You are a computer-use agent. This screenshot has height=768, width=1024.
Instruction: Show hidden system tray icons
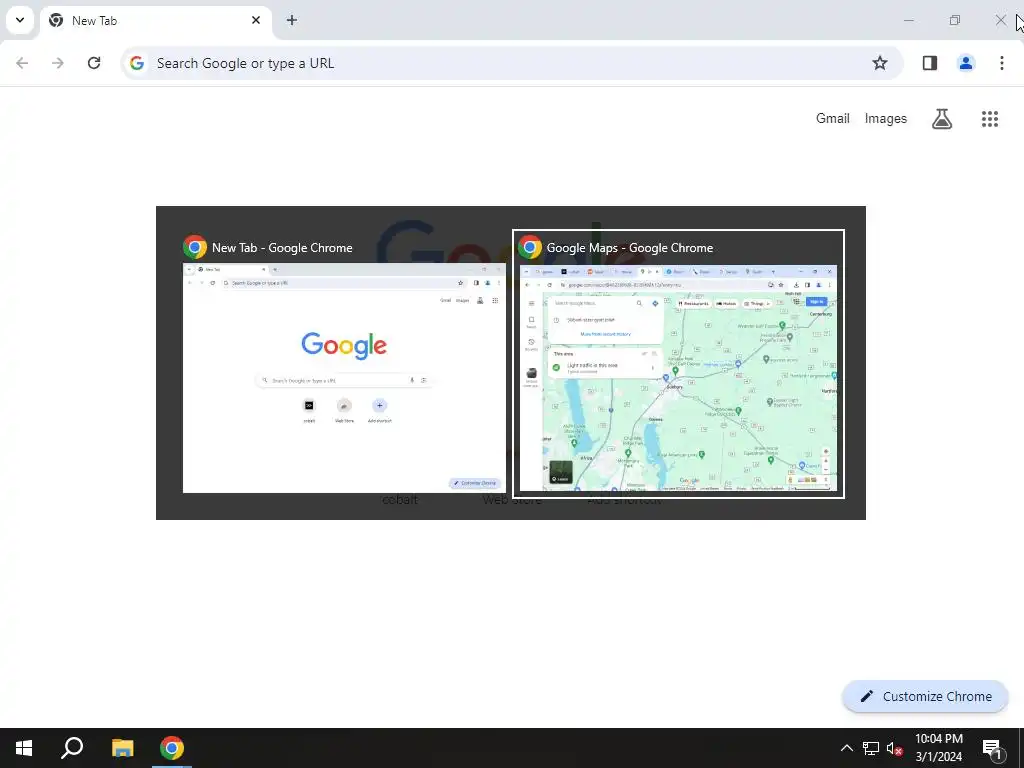(846, 748)
